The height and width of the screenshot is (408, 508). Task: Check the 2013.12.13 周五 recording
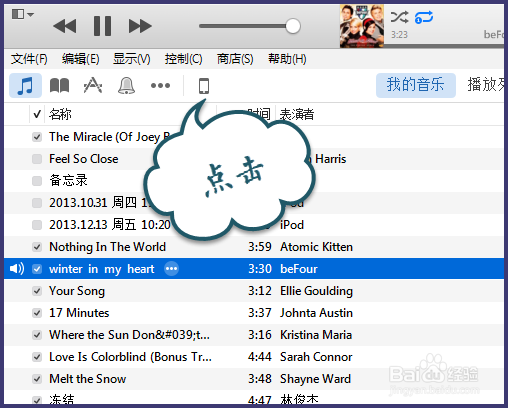(37, 225)
